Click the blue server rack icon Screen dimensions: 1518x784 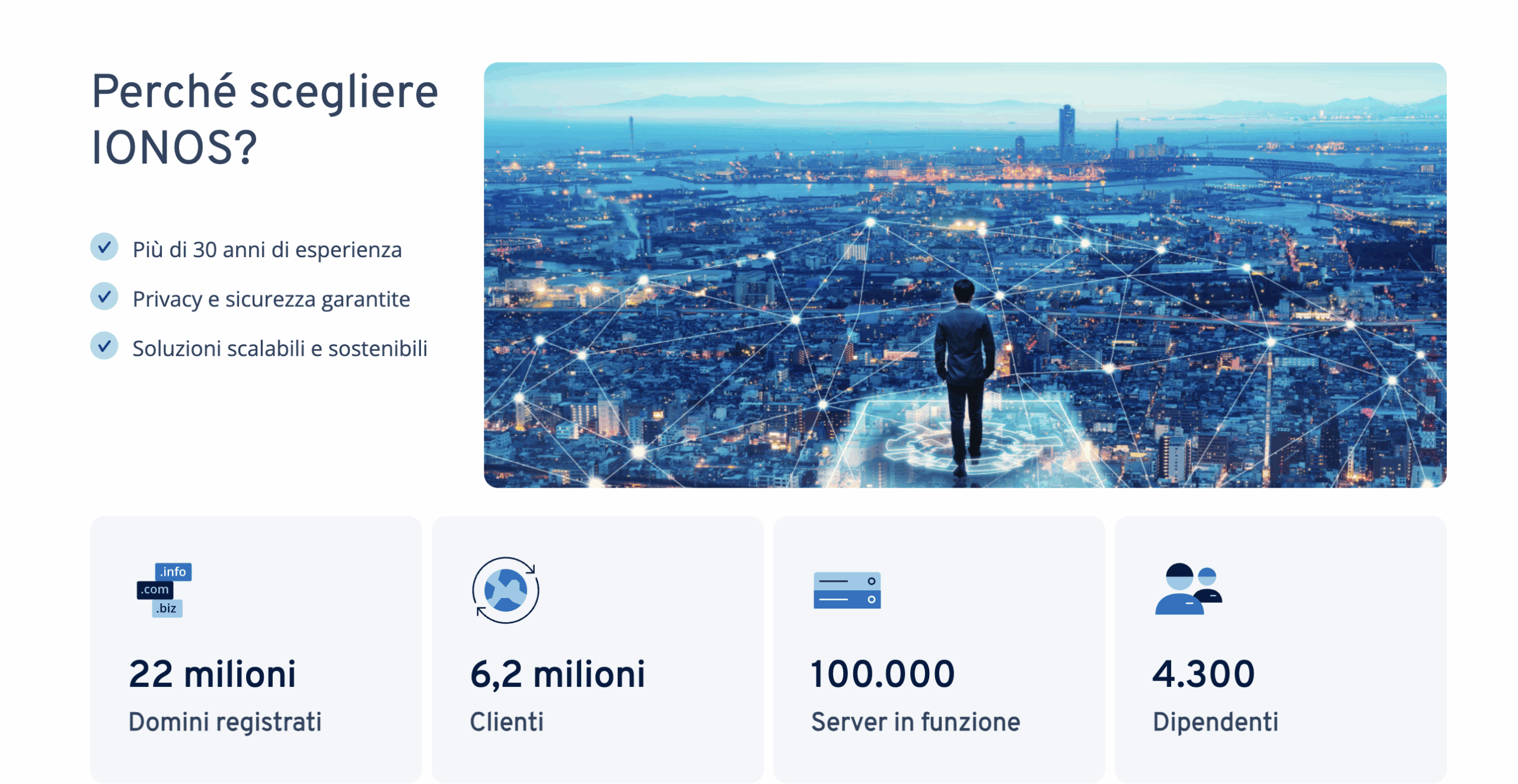tap(846, 590)
